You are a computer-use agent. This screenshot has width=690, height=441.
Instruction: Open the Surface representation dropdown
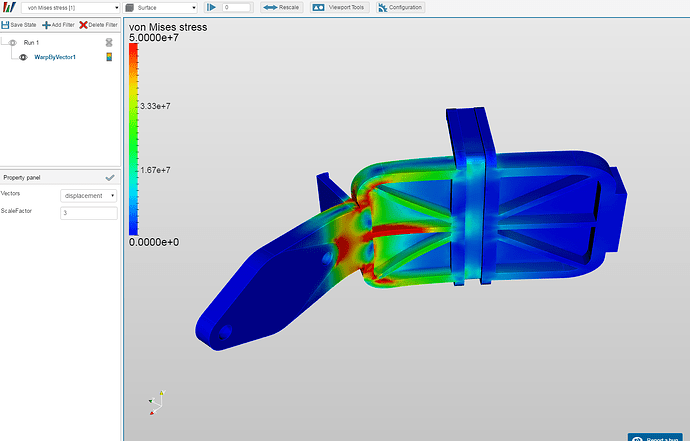point(160,7)
